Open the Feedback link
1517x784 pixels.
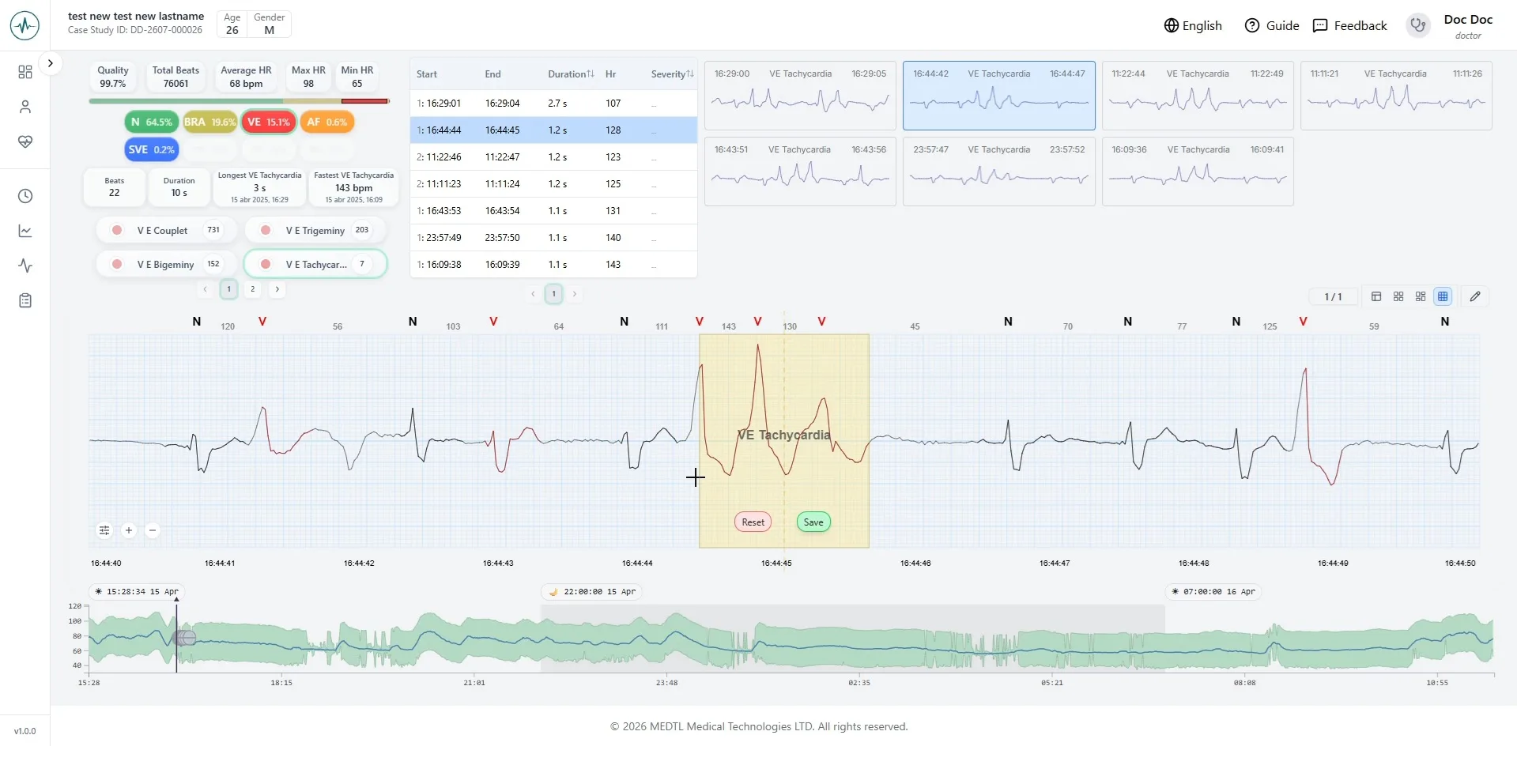[x=1349, y=25]
